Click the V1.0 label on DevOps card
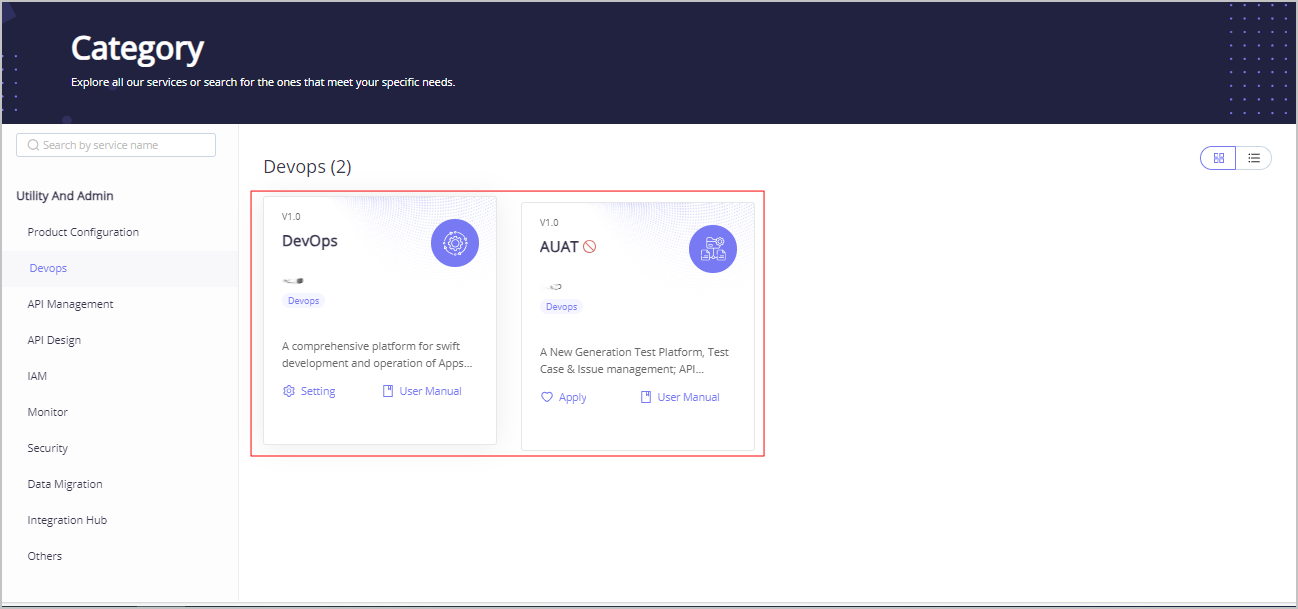Image resolution: width=1298 pixels, height=609 pixels. tap(291, 216)
